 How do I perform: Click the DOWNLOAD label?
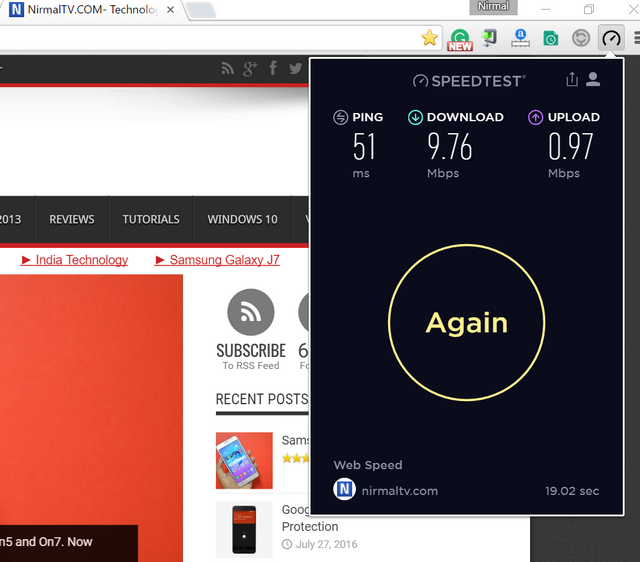tap(465, 117)
